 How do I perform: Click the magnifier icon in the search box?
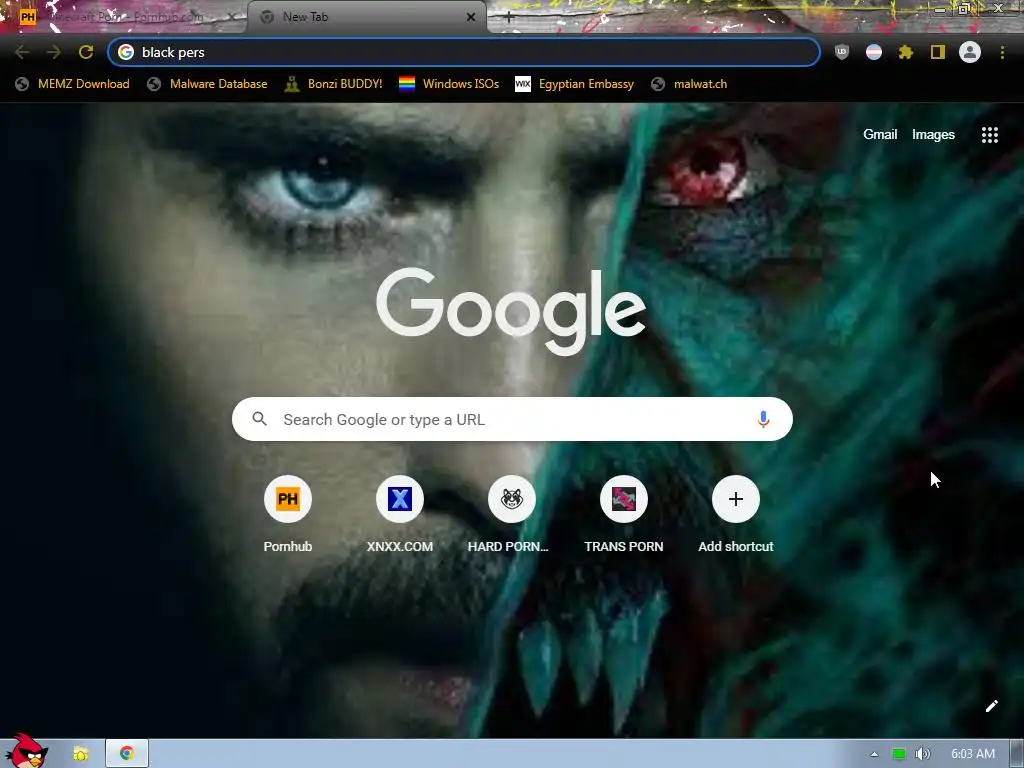point(259,419)
